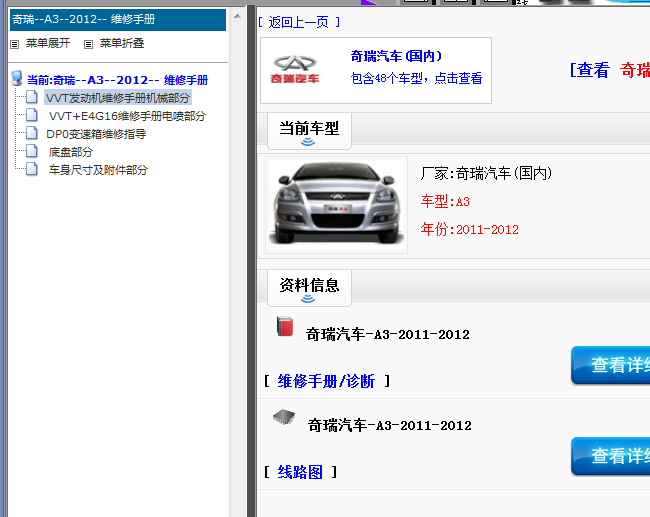The height and width of the screenshot is (517, 650).
Task: Click the 车型:A3 red text
Action: point(445,201)
